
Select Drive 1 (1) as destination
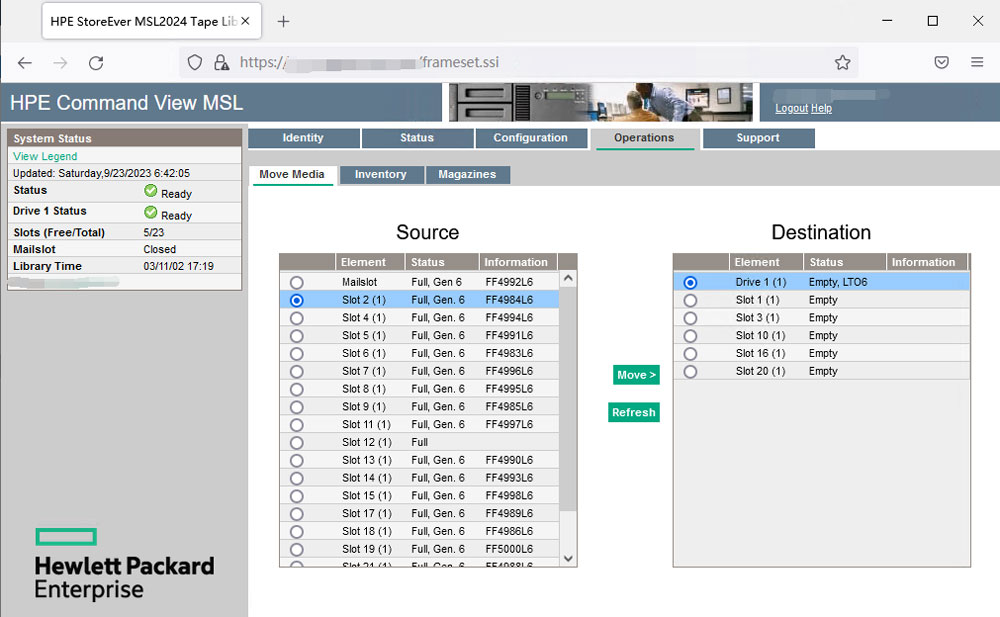point(690,282)
